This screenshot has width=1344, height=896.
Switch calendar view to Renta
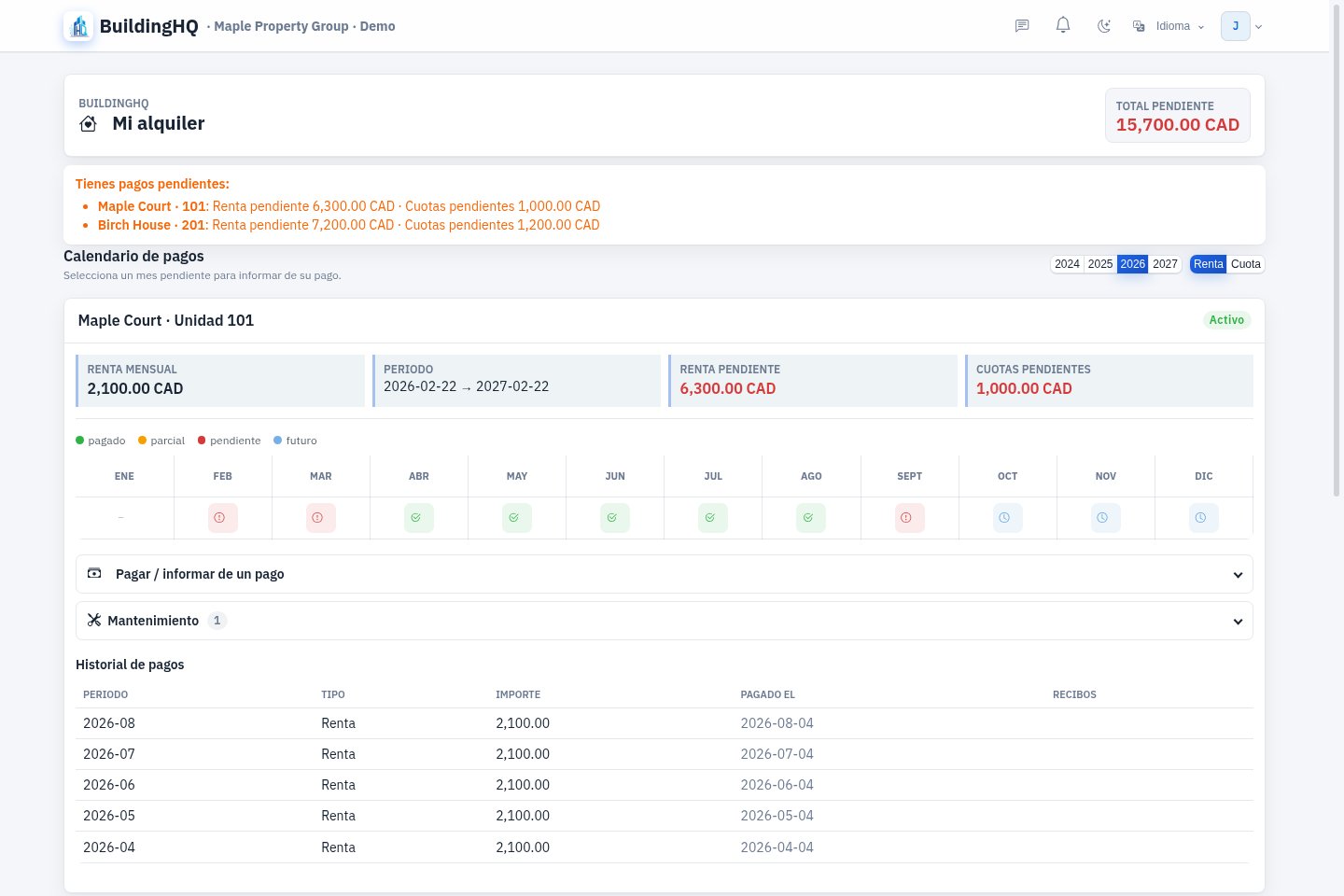click(x=1208, y=264)
